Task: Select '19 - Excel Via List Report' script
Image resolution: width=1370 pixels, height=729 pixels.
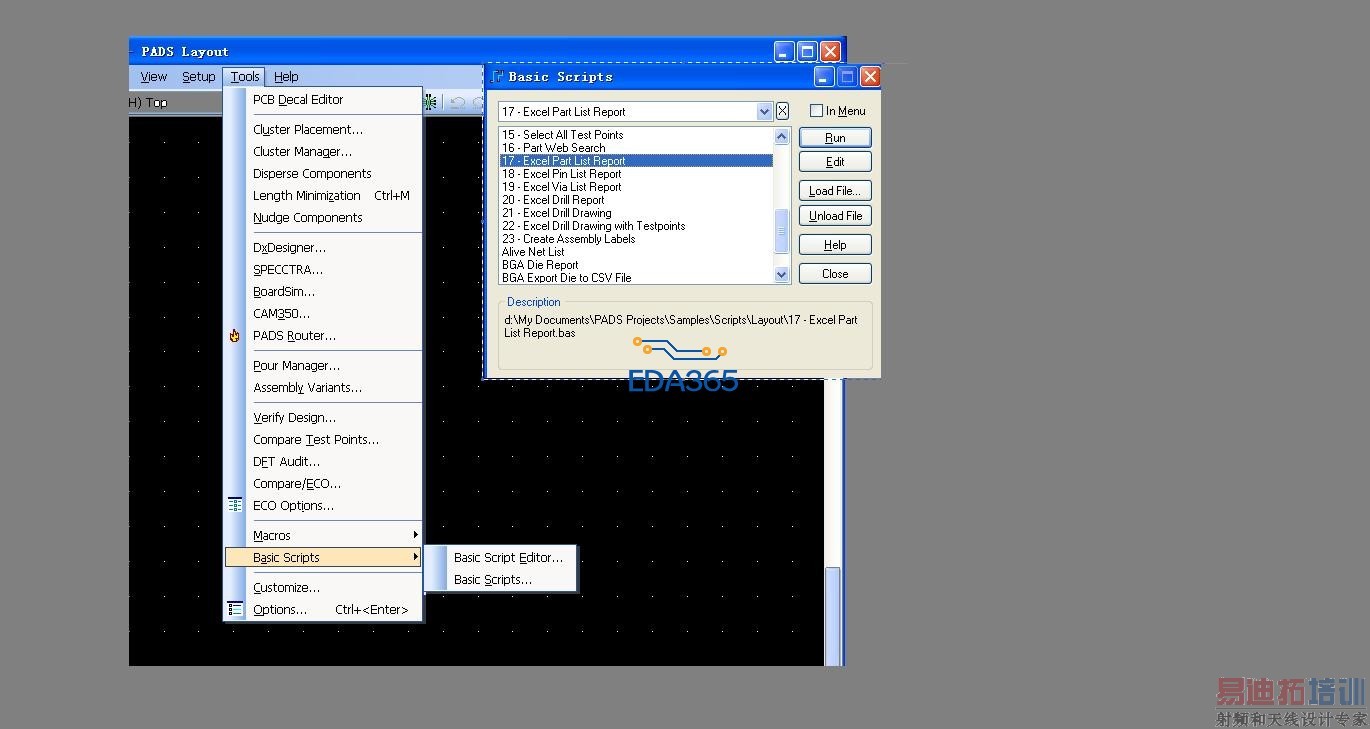Action: point(636,187)
